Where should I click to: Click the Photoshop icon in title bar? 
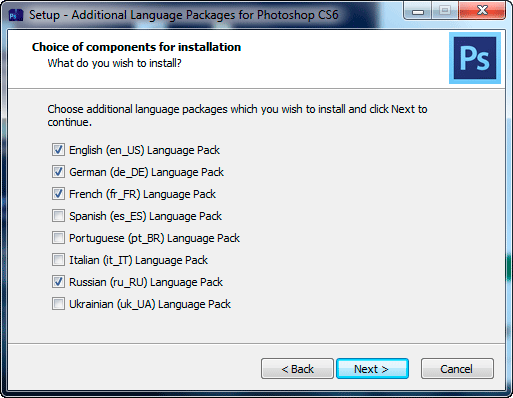click(x=16, y=15)
